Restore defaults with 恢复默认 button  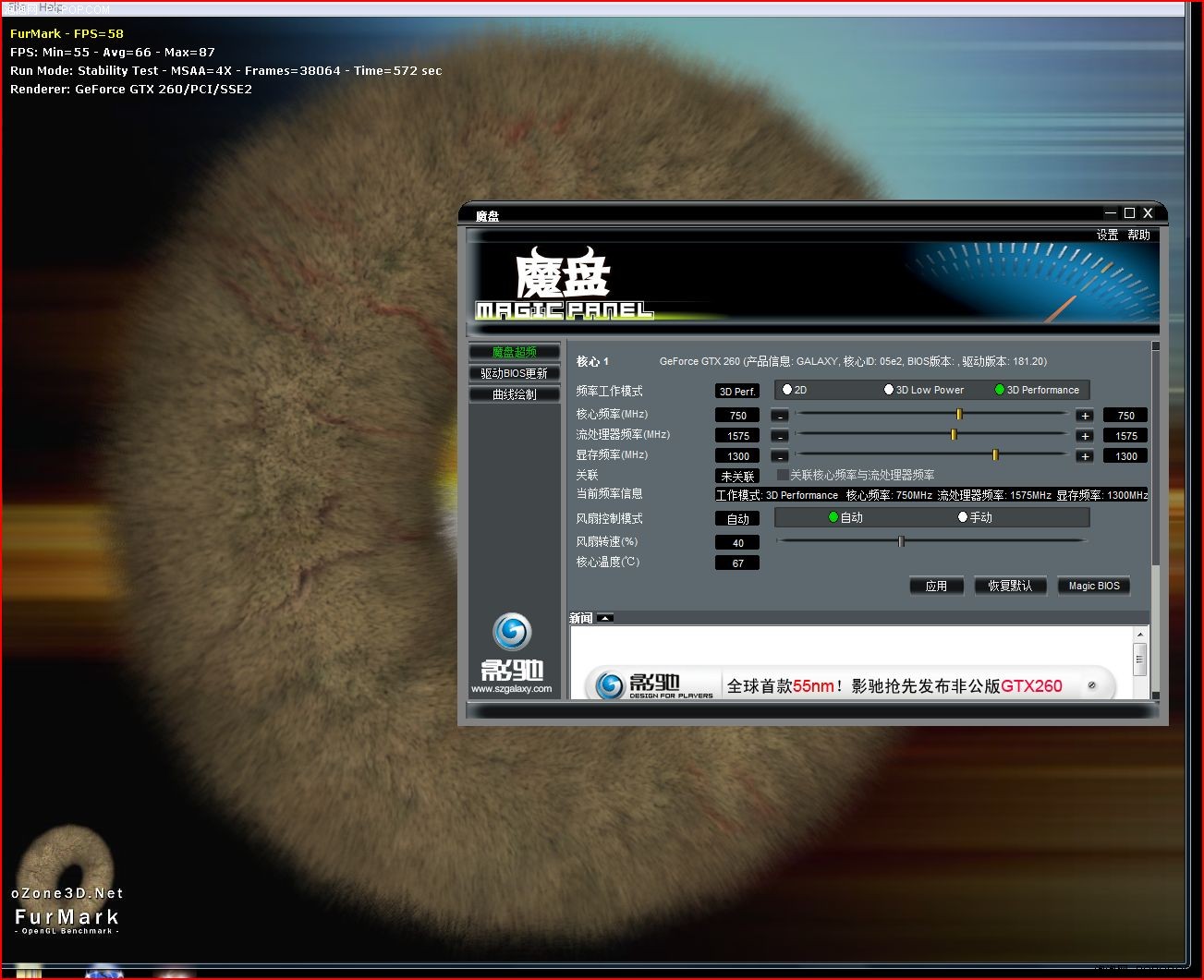pos(1010,586)
